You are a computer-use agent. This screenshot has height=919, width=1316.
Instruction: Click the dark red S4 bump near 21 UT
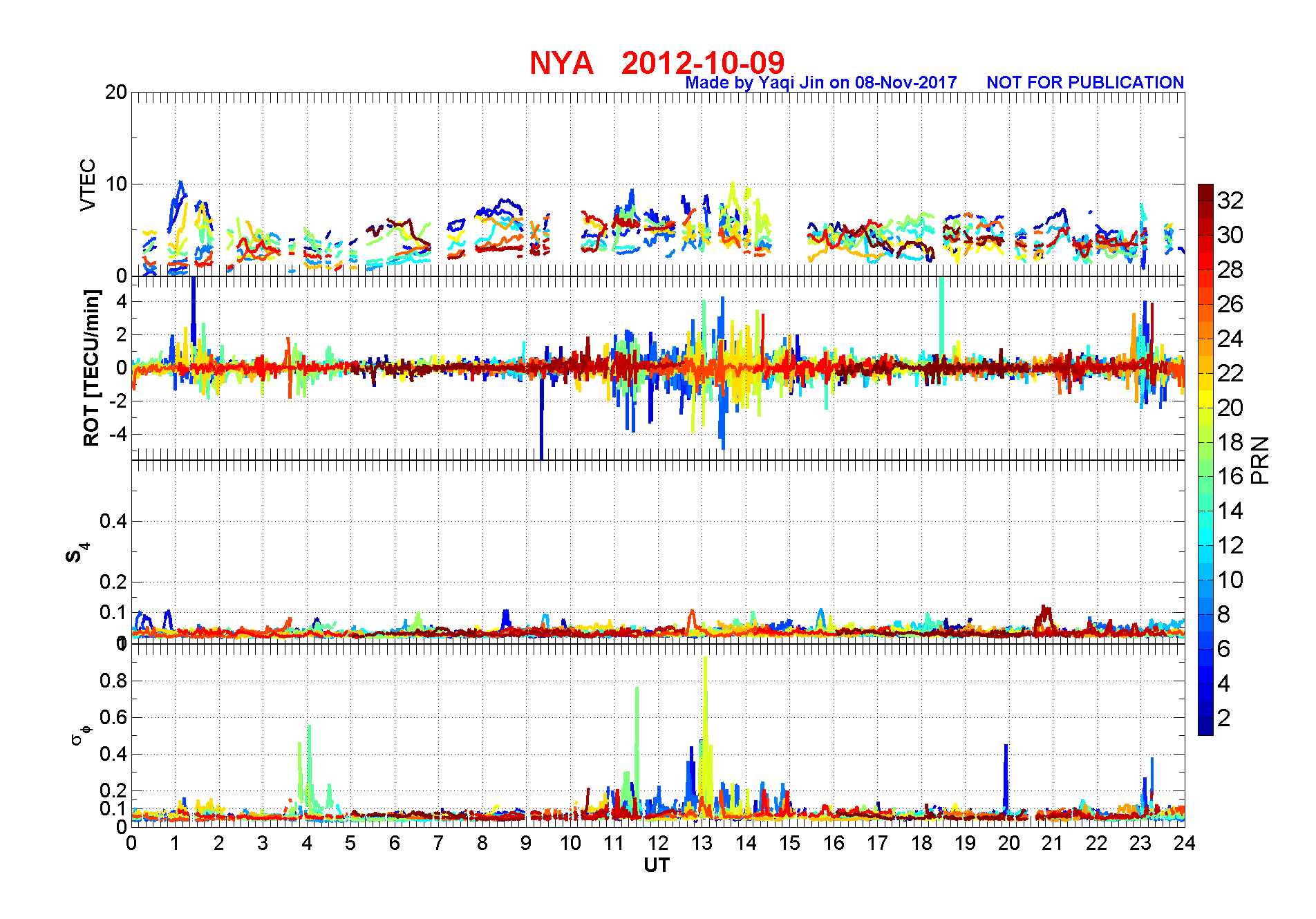[1044, 617]
